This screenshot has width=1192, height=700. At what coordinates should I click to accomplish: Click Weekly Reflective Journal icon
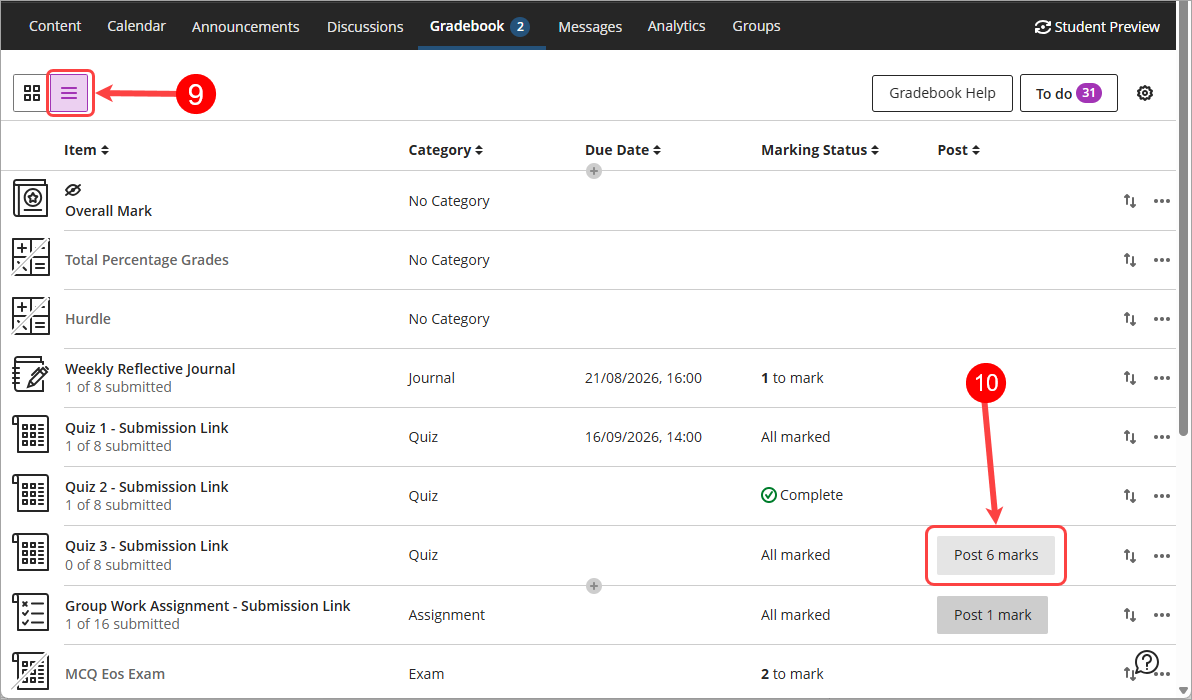(x=30, y=374)
